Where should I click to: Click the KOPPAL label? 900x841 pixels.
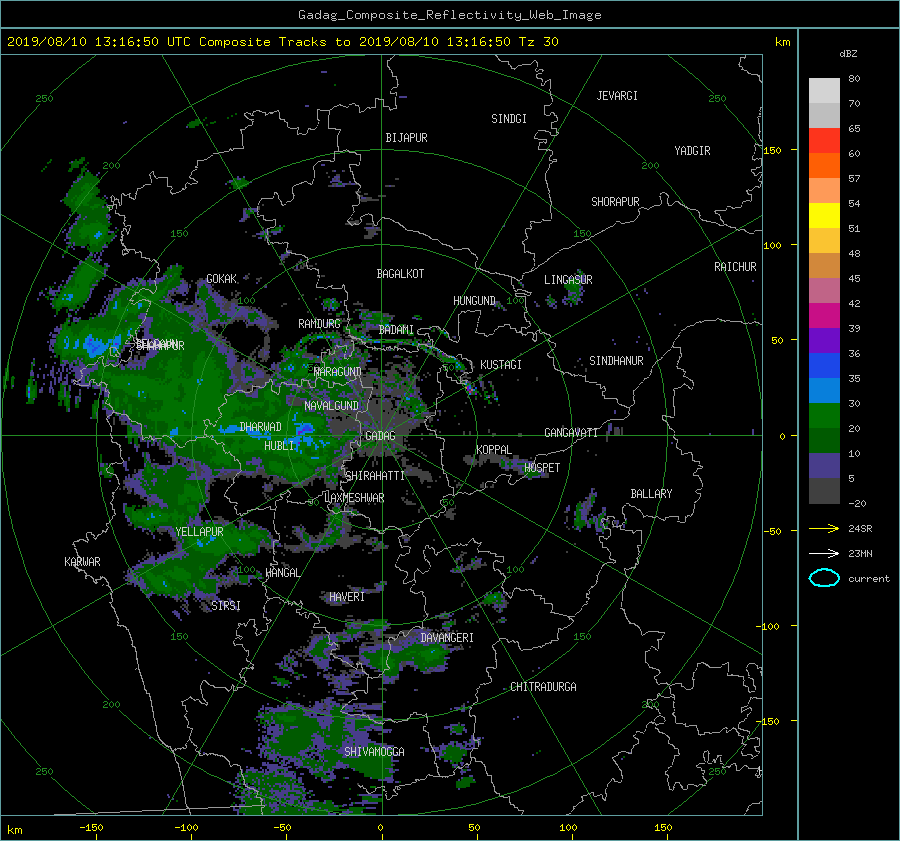pos(494,450)
